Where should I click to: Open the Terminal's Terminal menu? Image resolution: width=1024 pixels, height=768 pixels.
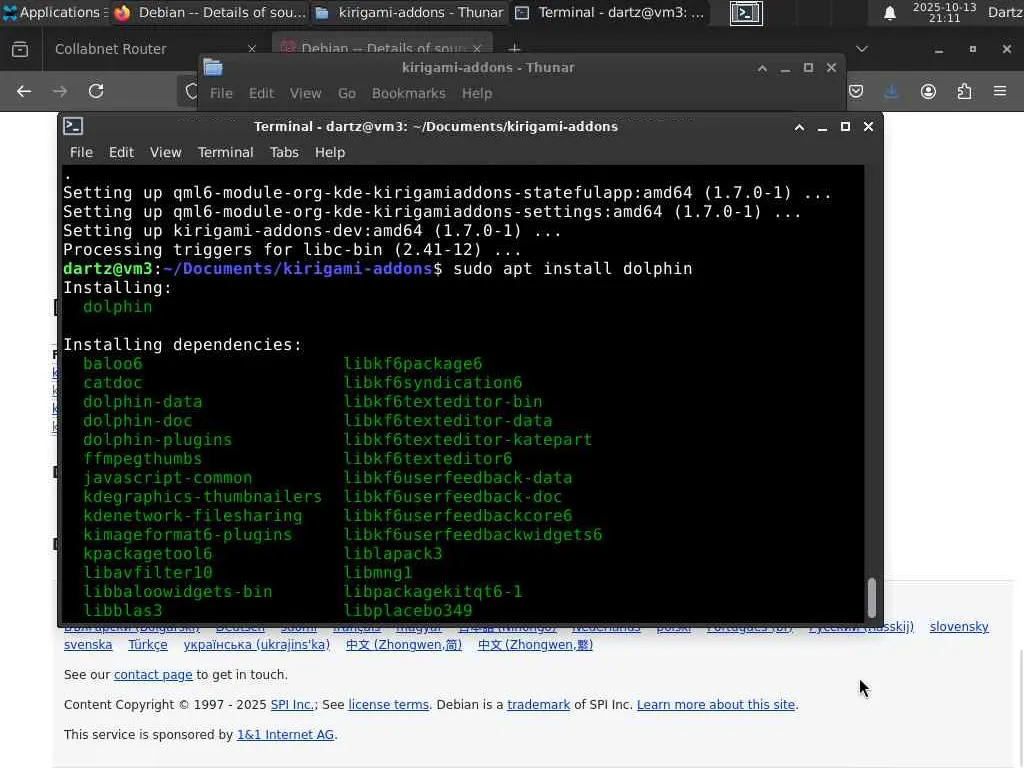225,152
